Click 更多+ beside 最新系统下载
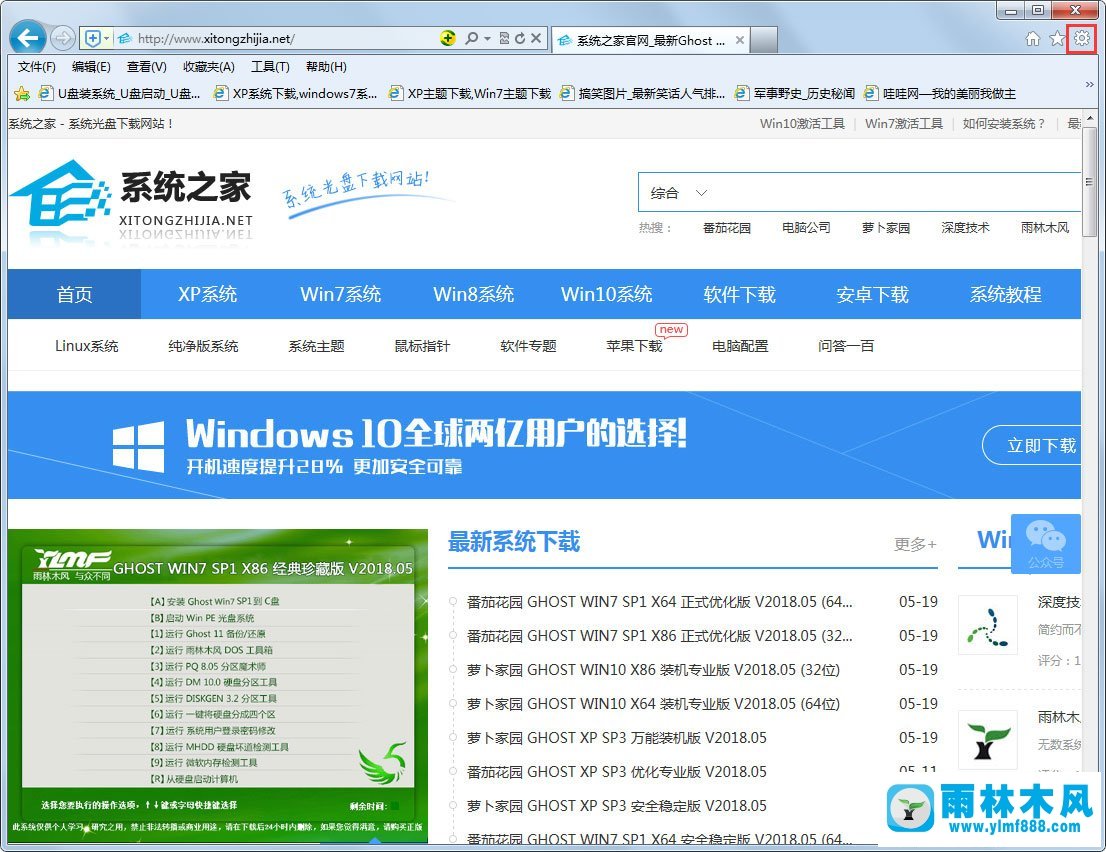Screen dimensions: 1106x852 click(915, 544)
